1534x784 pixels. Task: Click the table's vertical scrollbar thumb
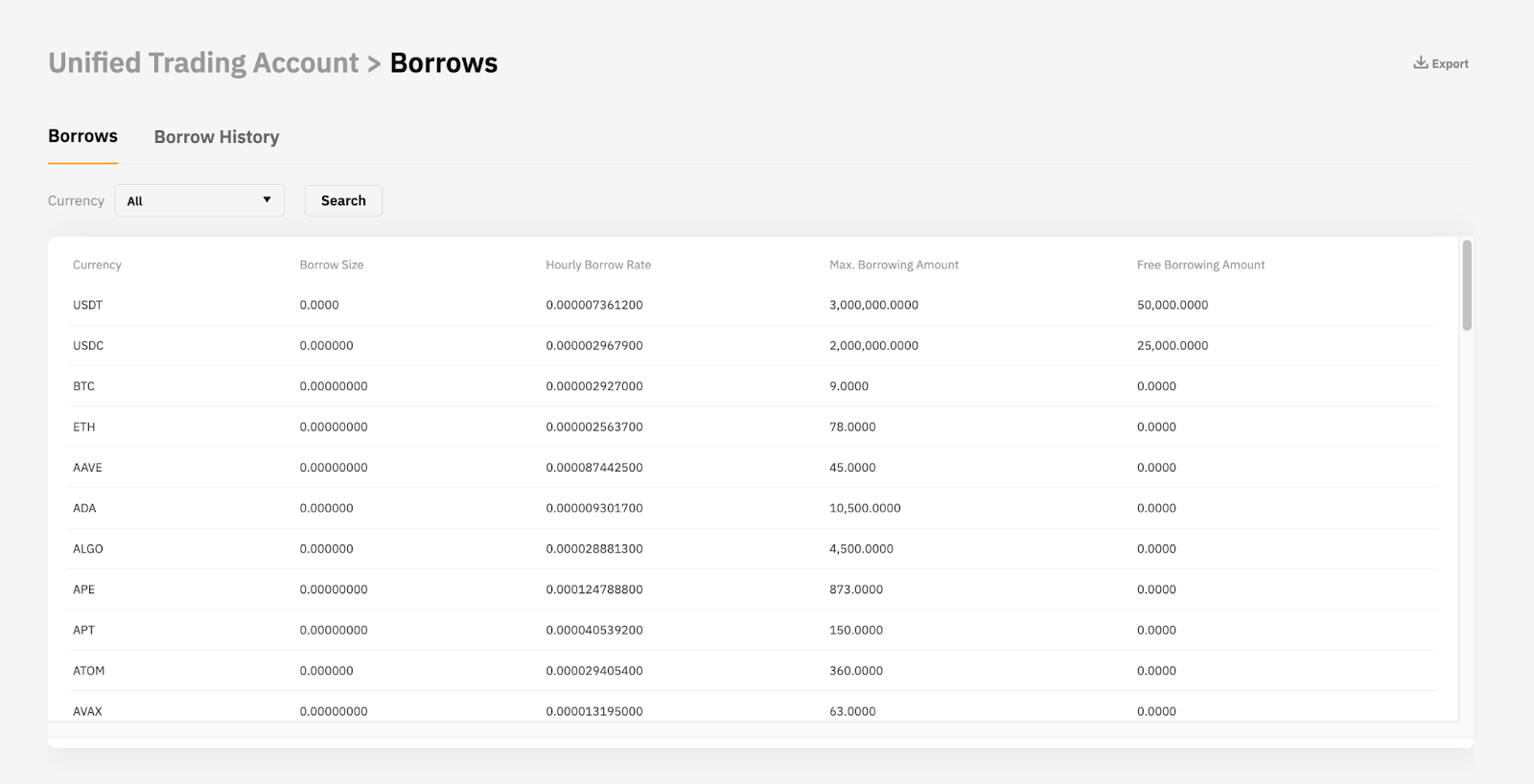click(1467, 286)
